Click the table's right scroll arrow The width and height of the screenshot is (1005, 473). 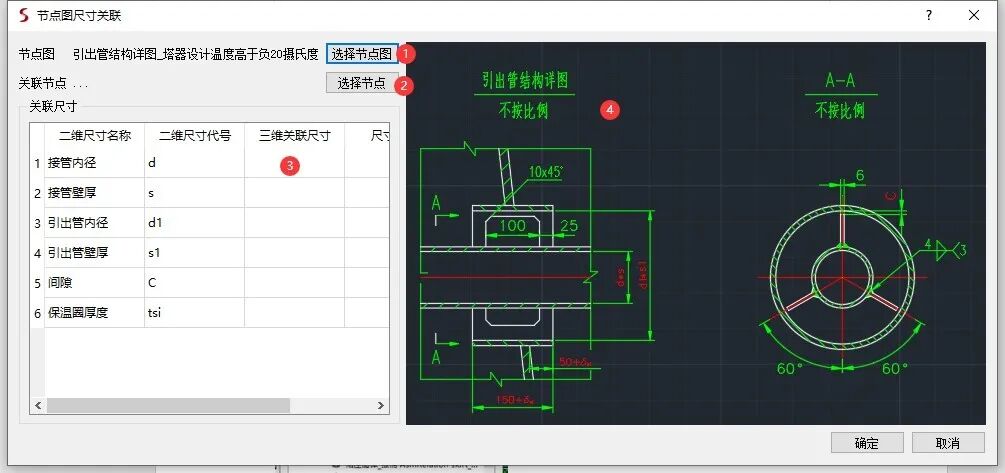pos(381,406)
